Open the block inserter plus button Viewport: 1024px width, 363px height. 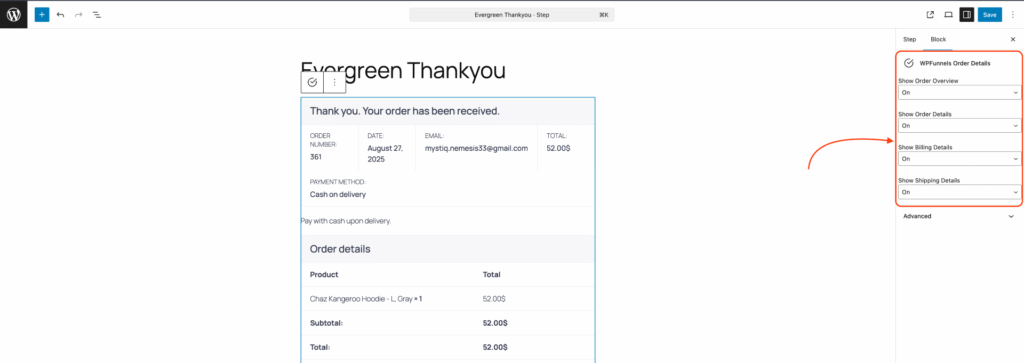click(42, 14)
